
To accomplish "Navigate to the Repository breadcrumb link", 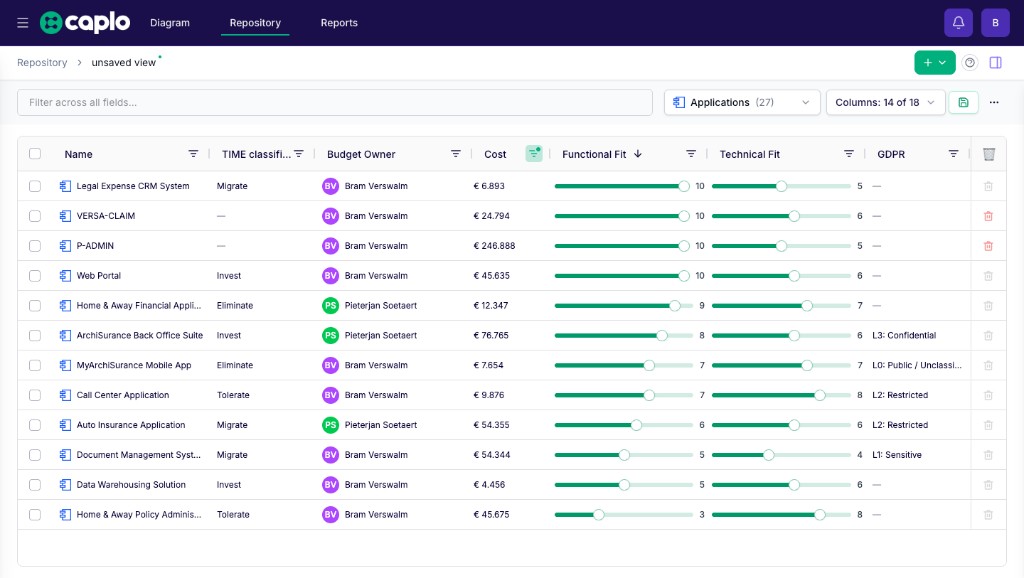I will point(42,63).
